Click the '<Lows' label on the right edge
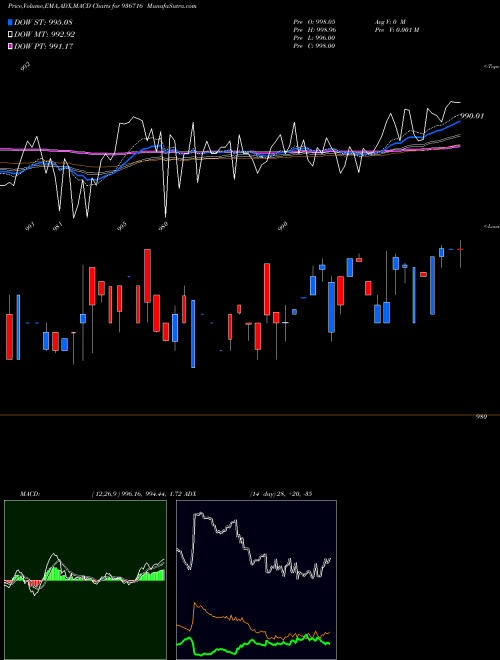The height and width of the screenshot is (660, 500). tap(492, 226)
